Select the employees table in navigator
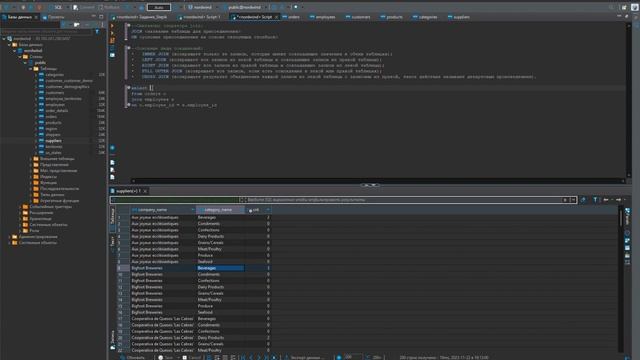640x360 pixels. pos(54,104)
